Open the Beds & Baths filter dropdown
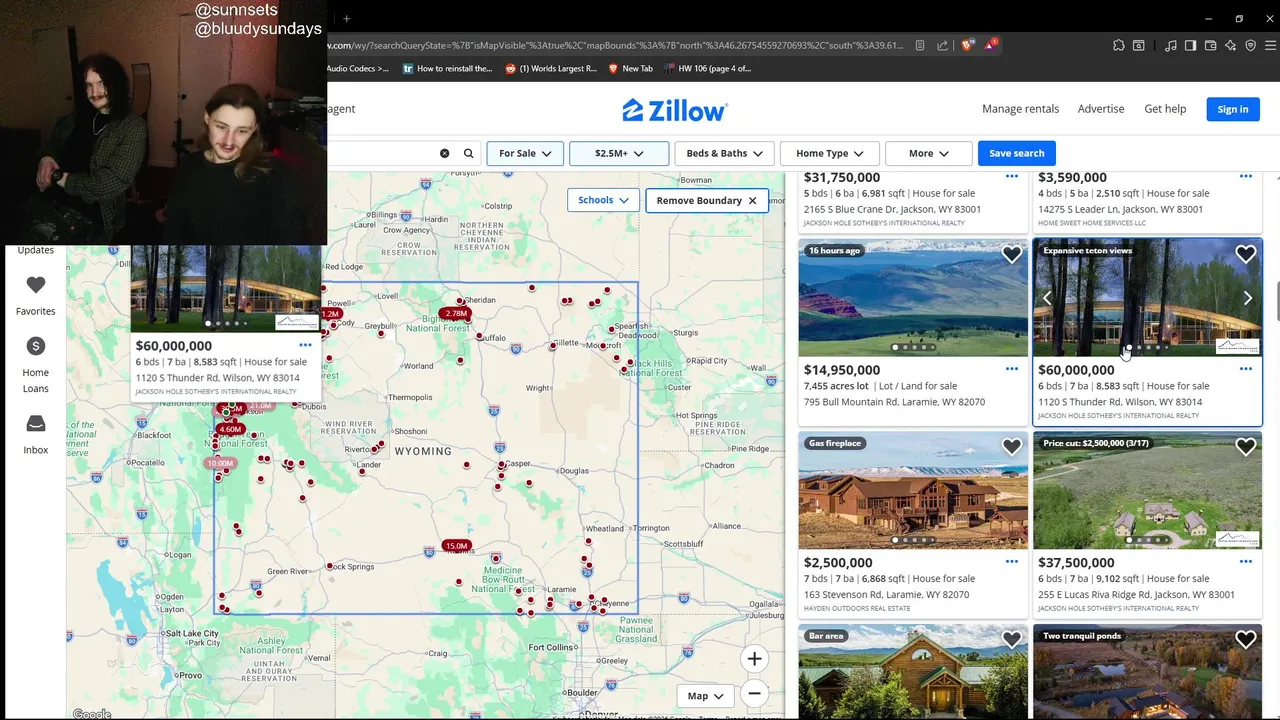The image size is (1280, 720). coord(724,153)
